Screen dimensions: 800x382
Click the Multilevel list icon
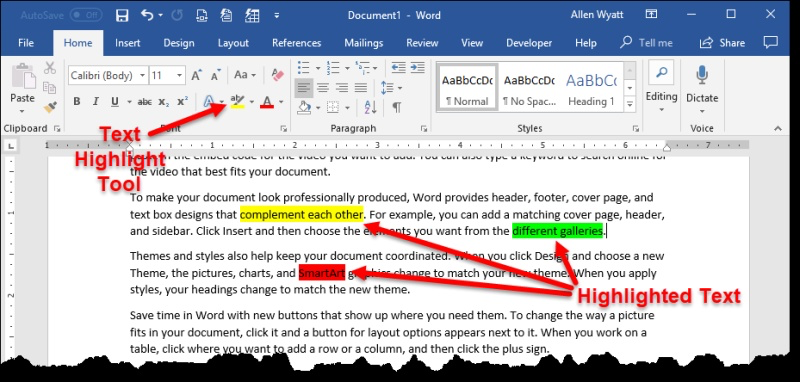click(362, 68)
